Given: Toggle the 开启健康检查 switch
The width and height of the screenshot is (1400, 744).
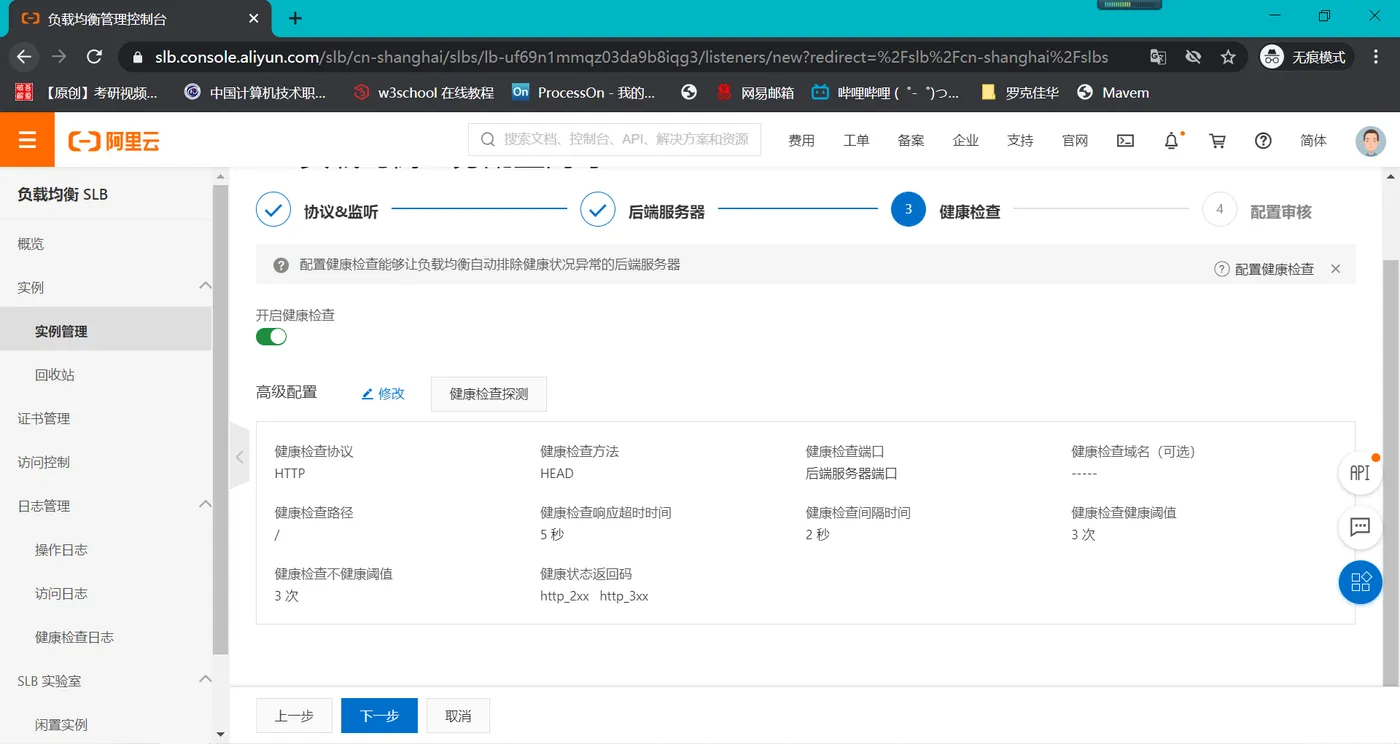Looking at the screenshot, I should pos(271,336).
